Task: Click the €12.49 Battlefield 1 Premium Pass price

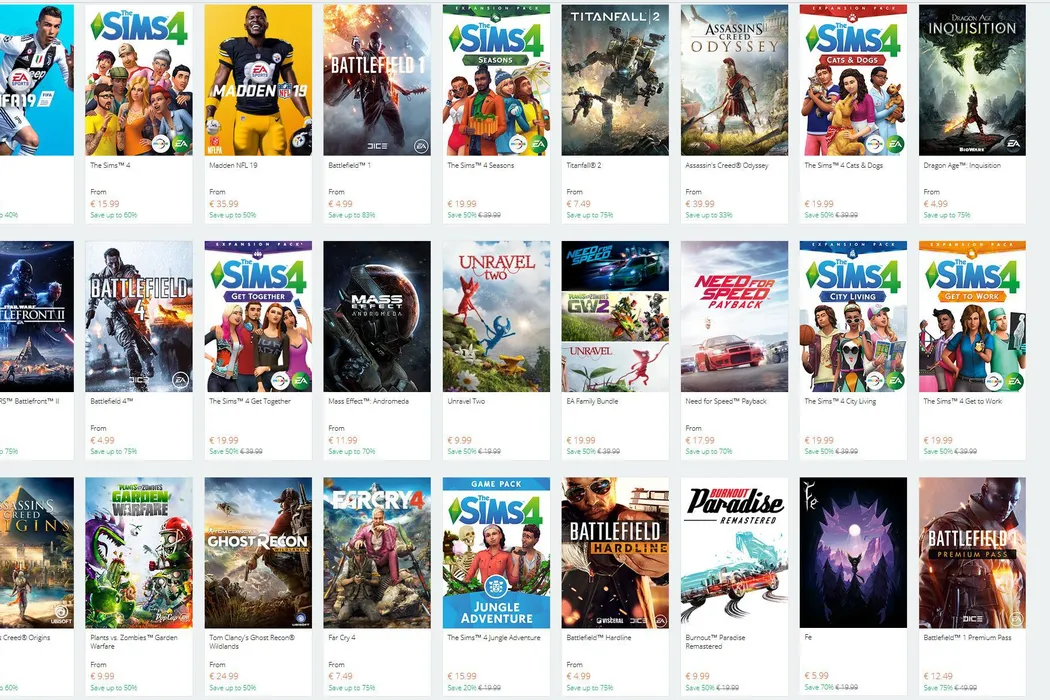Action: [938, 677]
